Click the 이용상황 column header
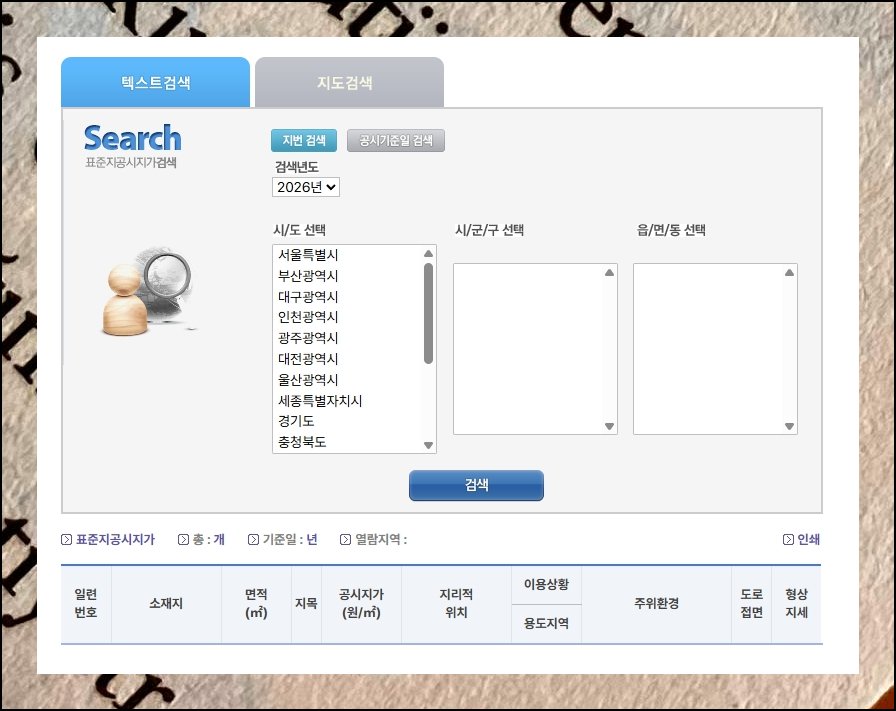 click(546, 584)
